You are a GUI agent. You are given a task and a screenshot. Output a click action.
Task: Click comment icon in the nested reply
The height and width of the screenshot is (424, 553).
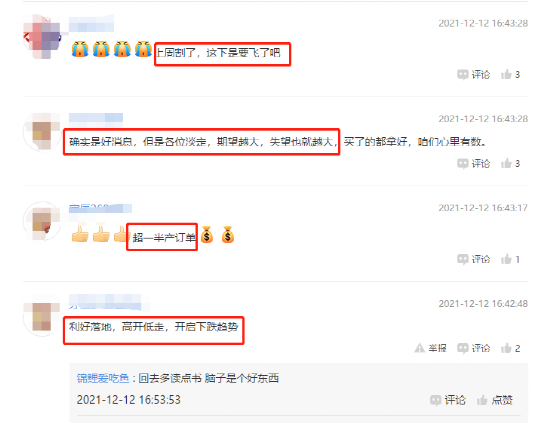tap(436, 400)
